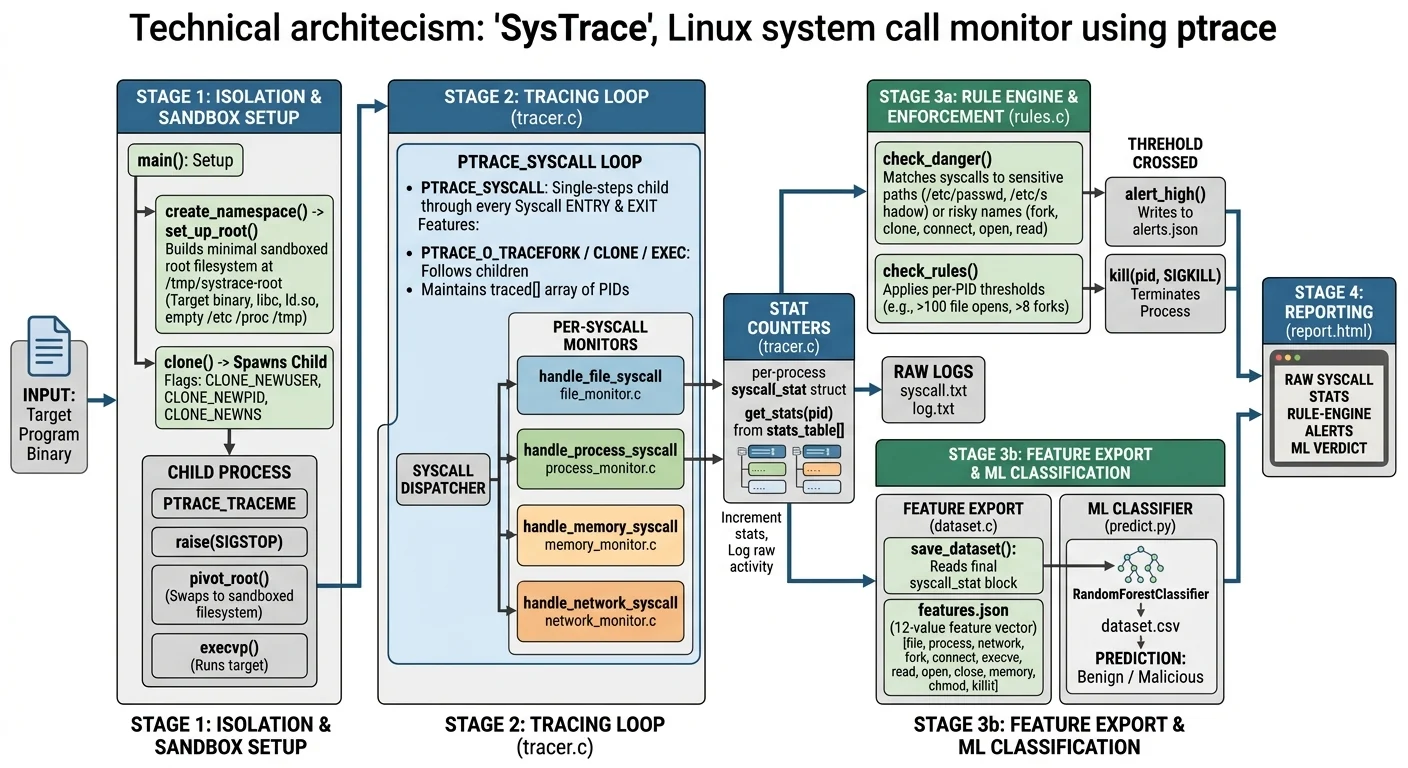Viewport: 1408px width, 768px height.
Task: Click the ML CLASSIFIER (predict.py) heading
Action: point(1140,516)
